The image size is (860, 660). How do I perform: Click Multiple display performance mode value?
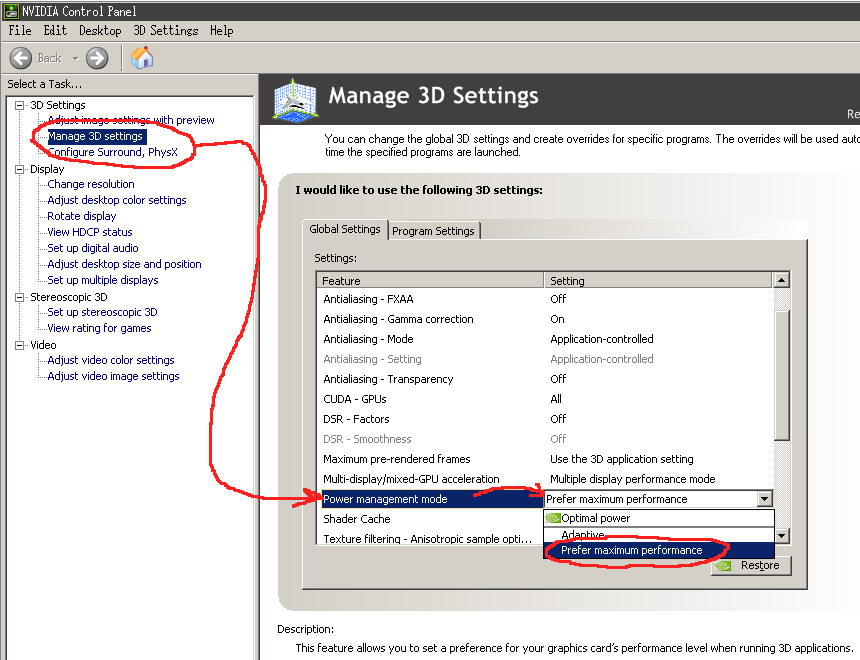click(632, 479)
